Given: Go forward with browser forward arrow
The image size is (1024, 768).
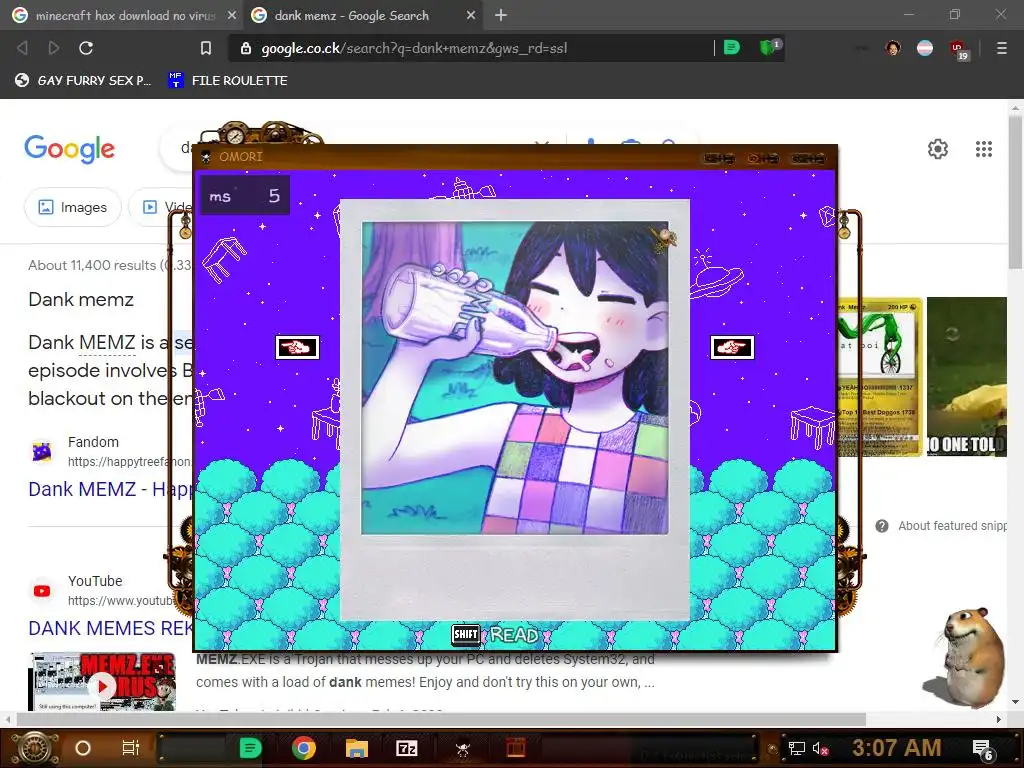Looking at the screenshot, I should (x=54, y=48).
